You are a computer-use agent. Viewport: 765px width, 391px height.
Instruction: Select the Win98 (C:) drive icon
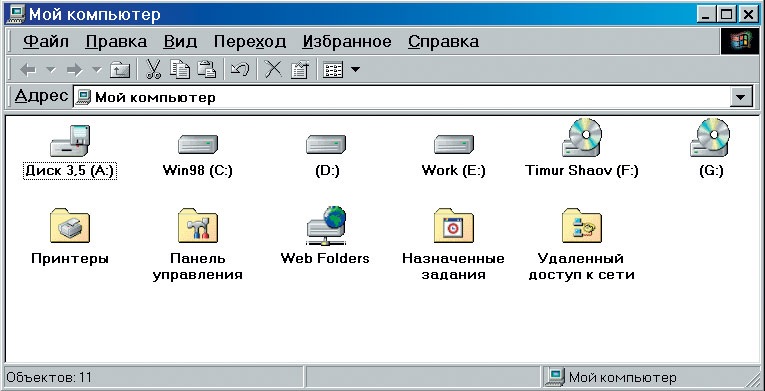pos(198,144)
